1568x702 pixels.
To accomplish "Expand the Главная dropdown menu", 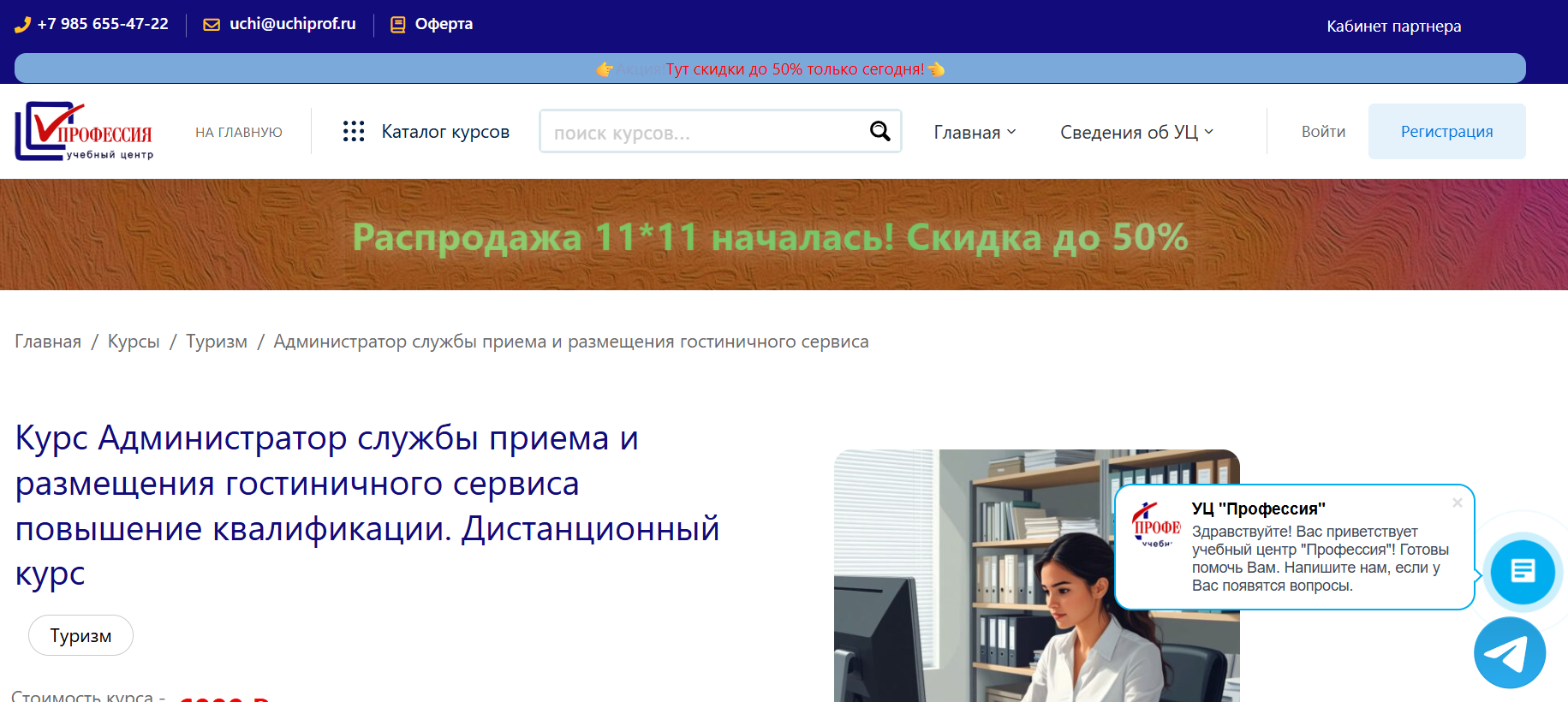I will 975,132.
